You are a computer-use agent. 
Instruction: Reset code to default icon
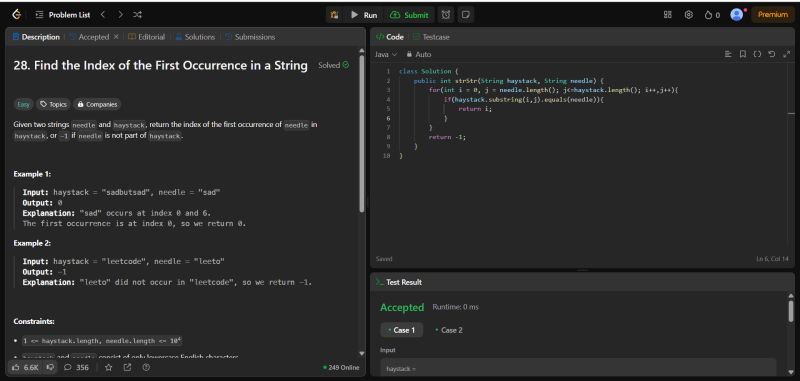click(x=771, y=54)
